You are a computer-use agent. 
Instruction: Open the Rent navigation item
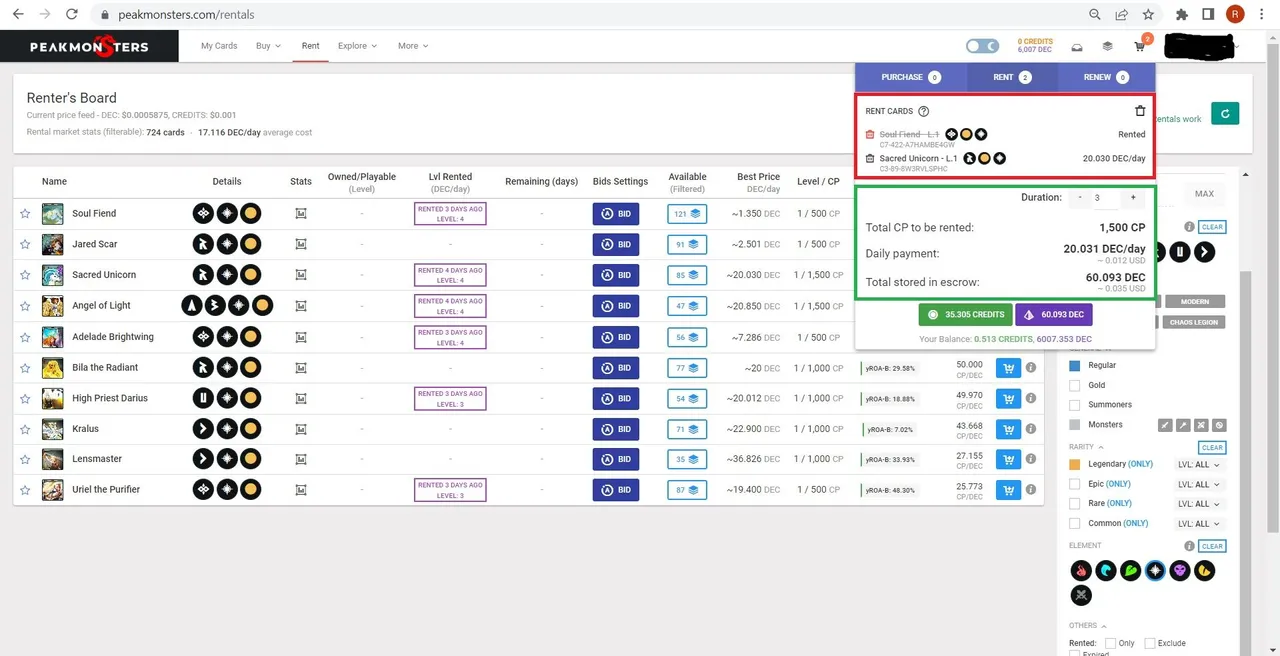[x=311, y=46]
